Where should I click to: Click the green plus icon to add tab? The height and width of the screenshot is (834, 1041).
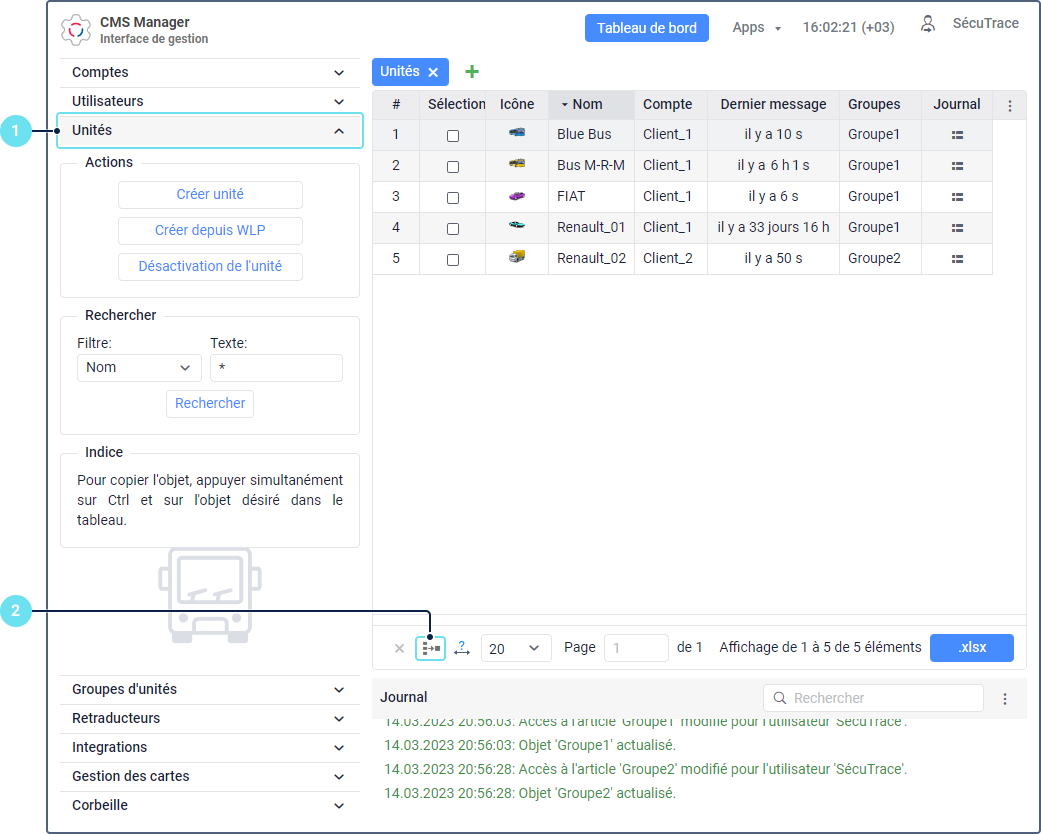click(472, 72)
